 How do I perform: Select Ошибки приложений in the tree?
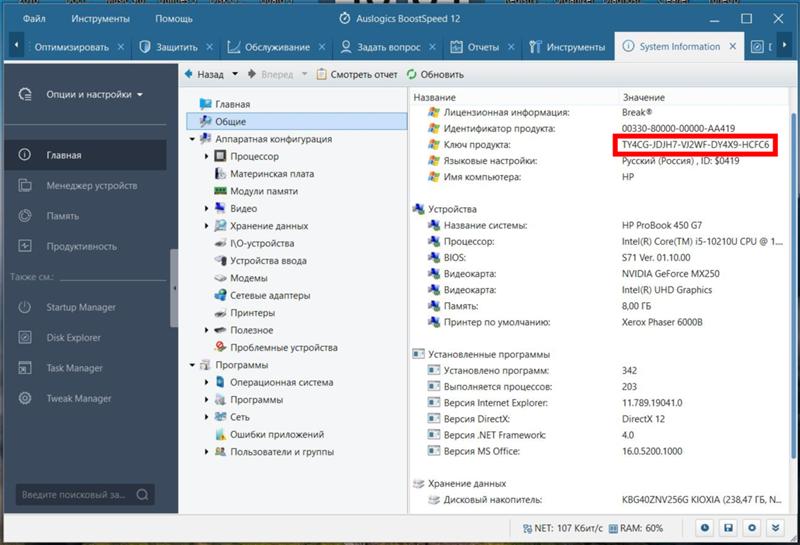coord(277,434)
